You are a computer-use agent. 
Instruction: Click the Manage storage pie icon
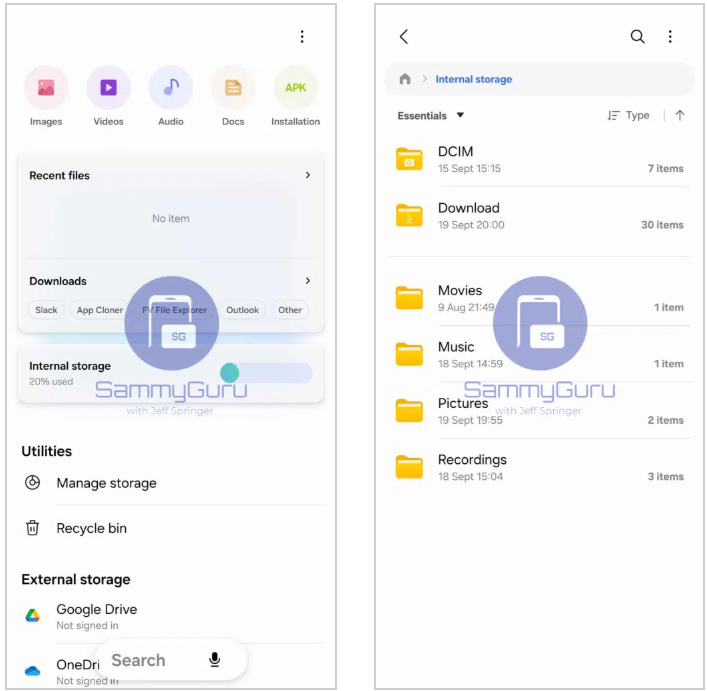click(32, 483)
